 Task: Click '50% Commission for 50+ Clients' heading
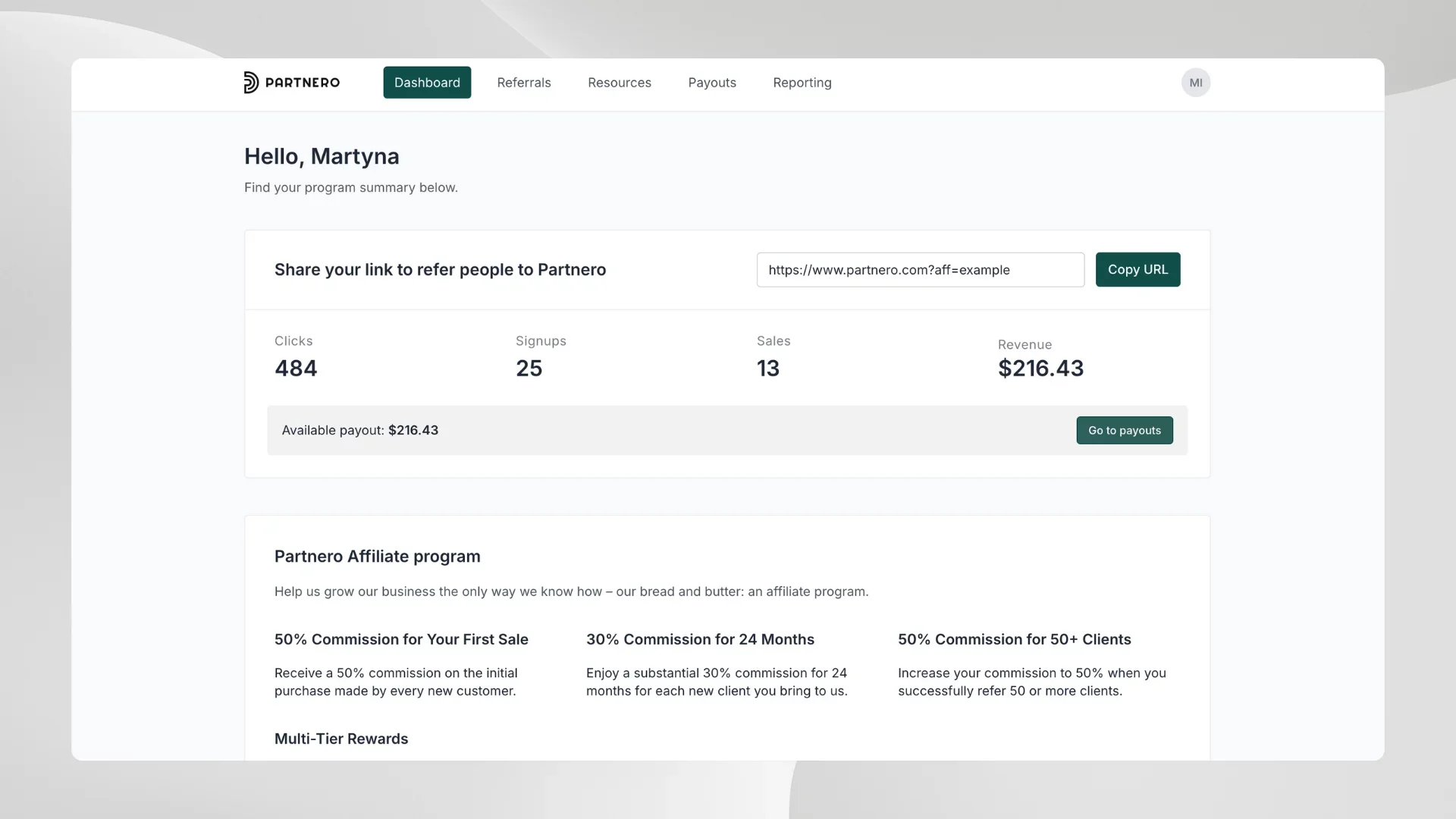click(x=1015, y=639)
